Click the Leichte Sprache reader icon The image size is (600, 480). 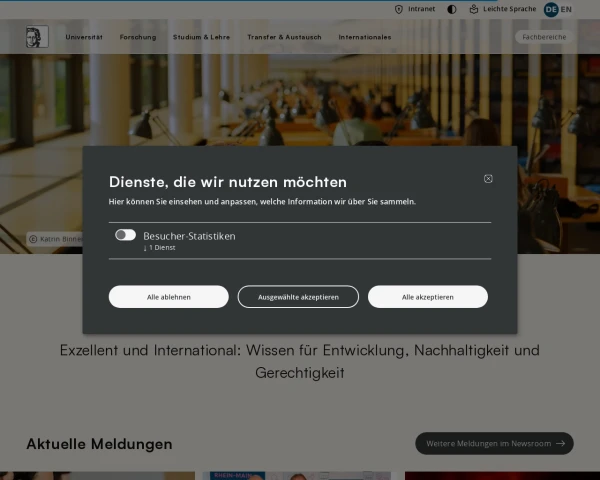click(x=474, y=9)
